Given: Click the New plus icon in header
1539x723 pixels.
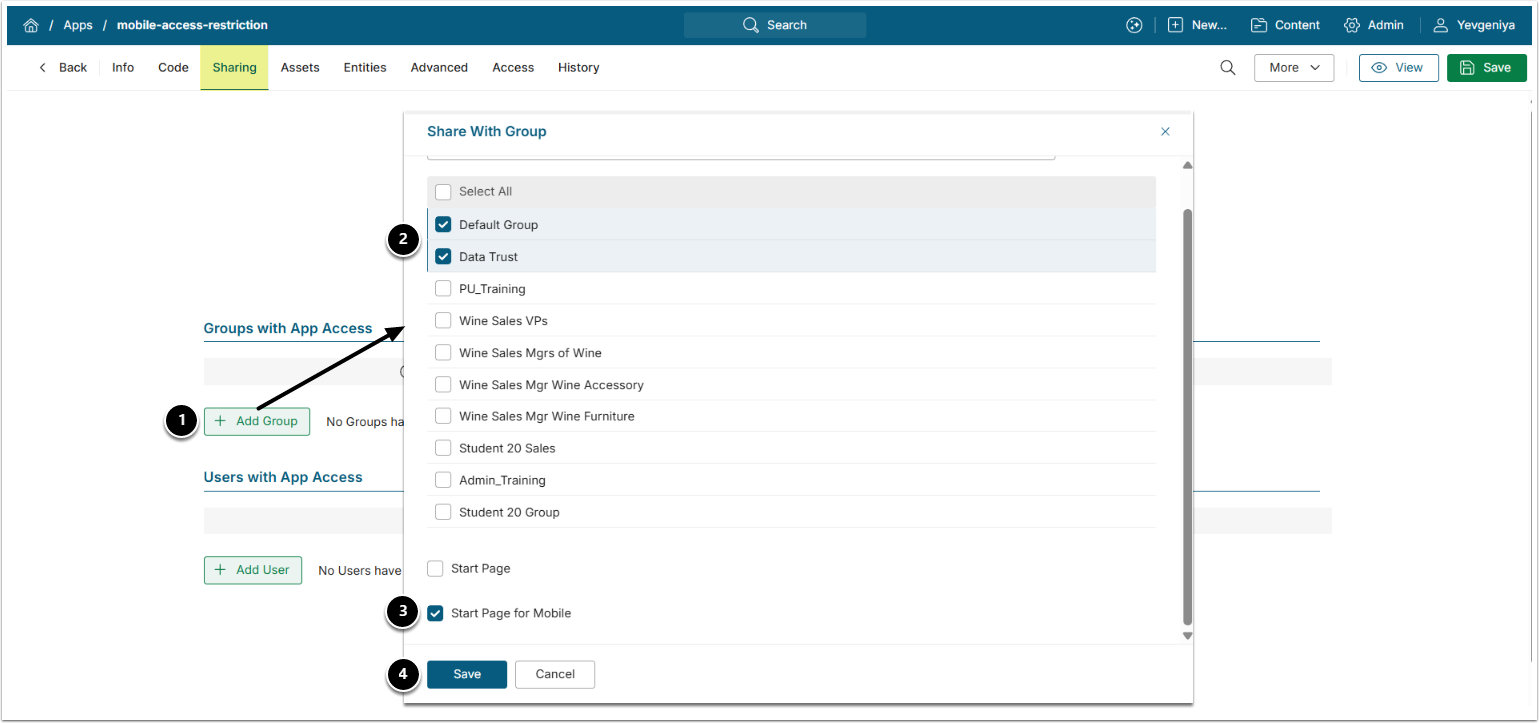Looking at the screenshot, I should click(1176, 25).
